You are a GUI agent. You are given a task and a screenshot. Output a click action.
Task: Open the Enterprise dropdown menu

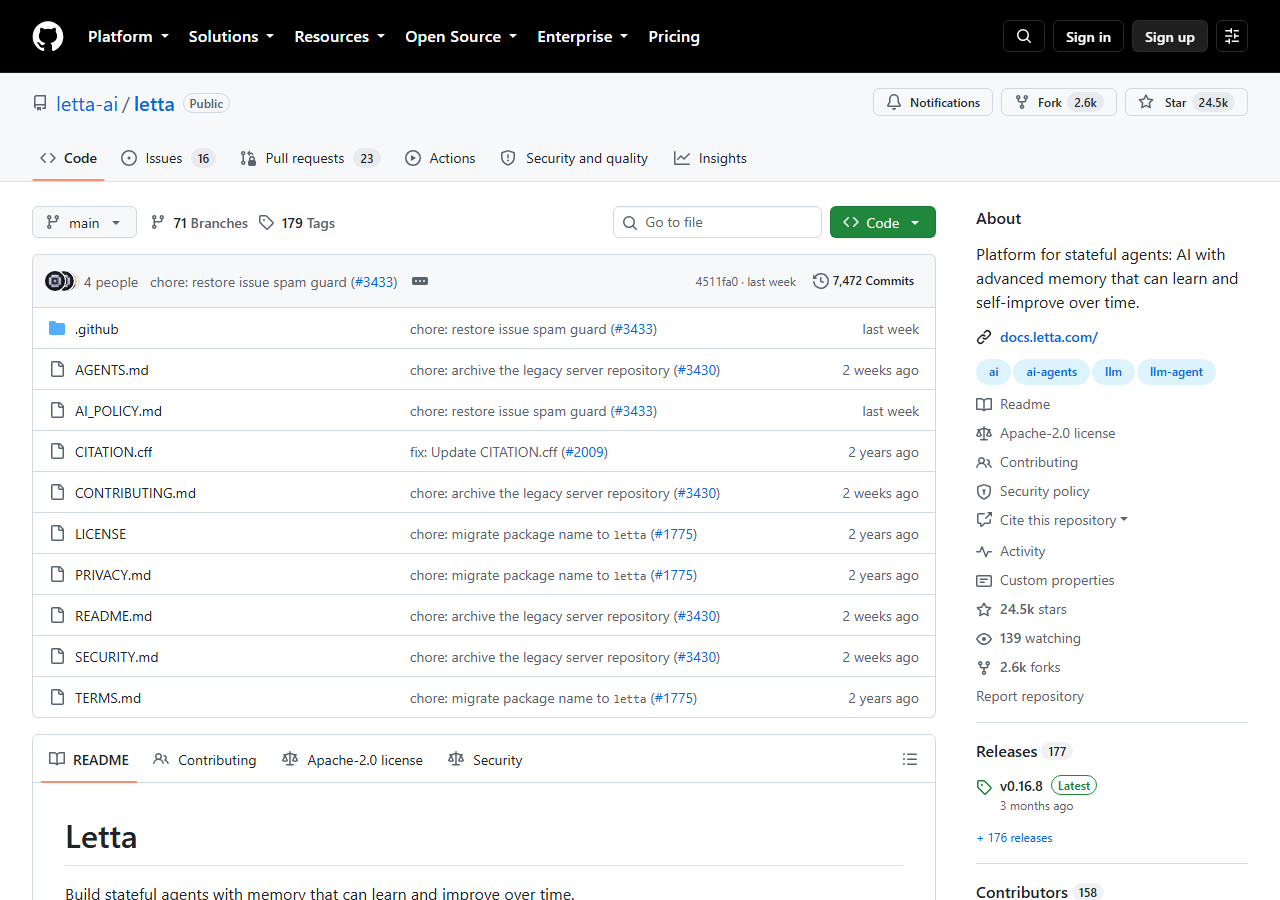583,36
